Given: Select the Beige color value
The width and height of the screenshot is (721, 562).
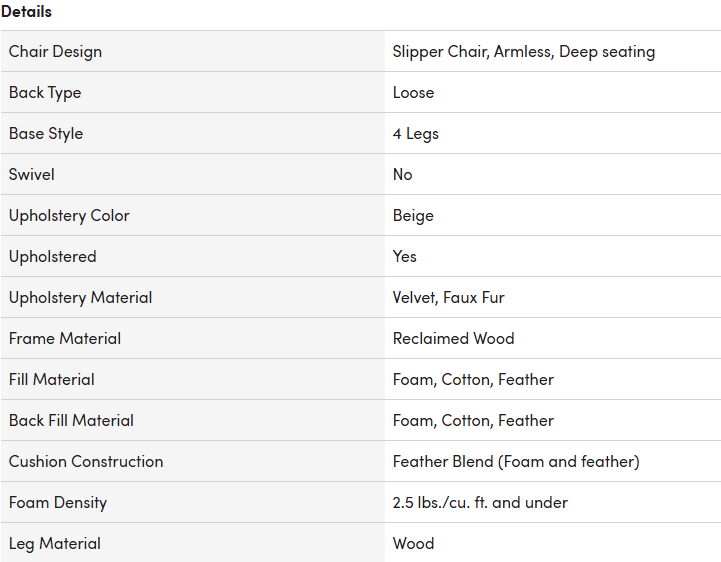Looking at the screenshot, I should 413,215.
